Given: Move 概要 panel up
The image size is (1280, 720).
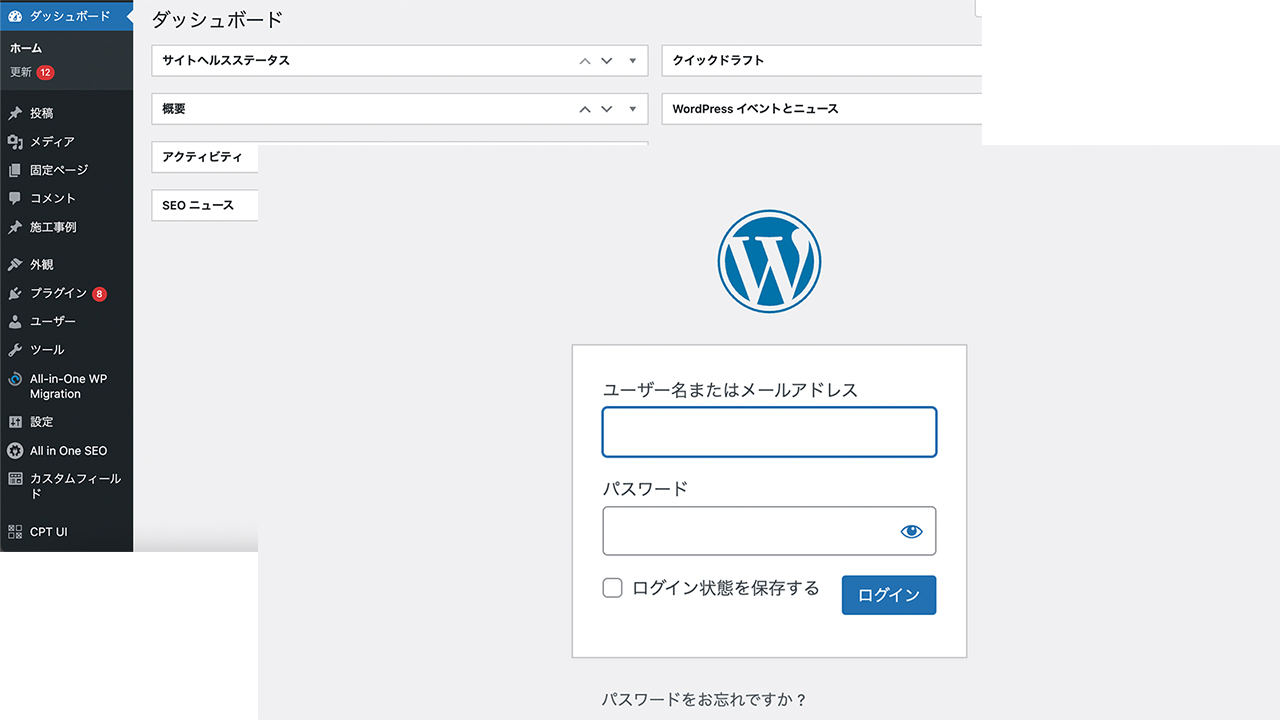Looking at the screenshot, I should [585, 109].
